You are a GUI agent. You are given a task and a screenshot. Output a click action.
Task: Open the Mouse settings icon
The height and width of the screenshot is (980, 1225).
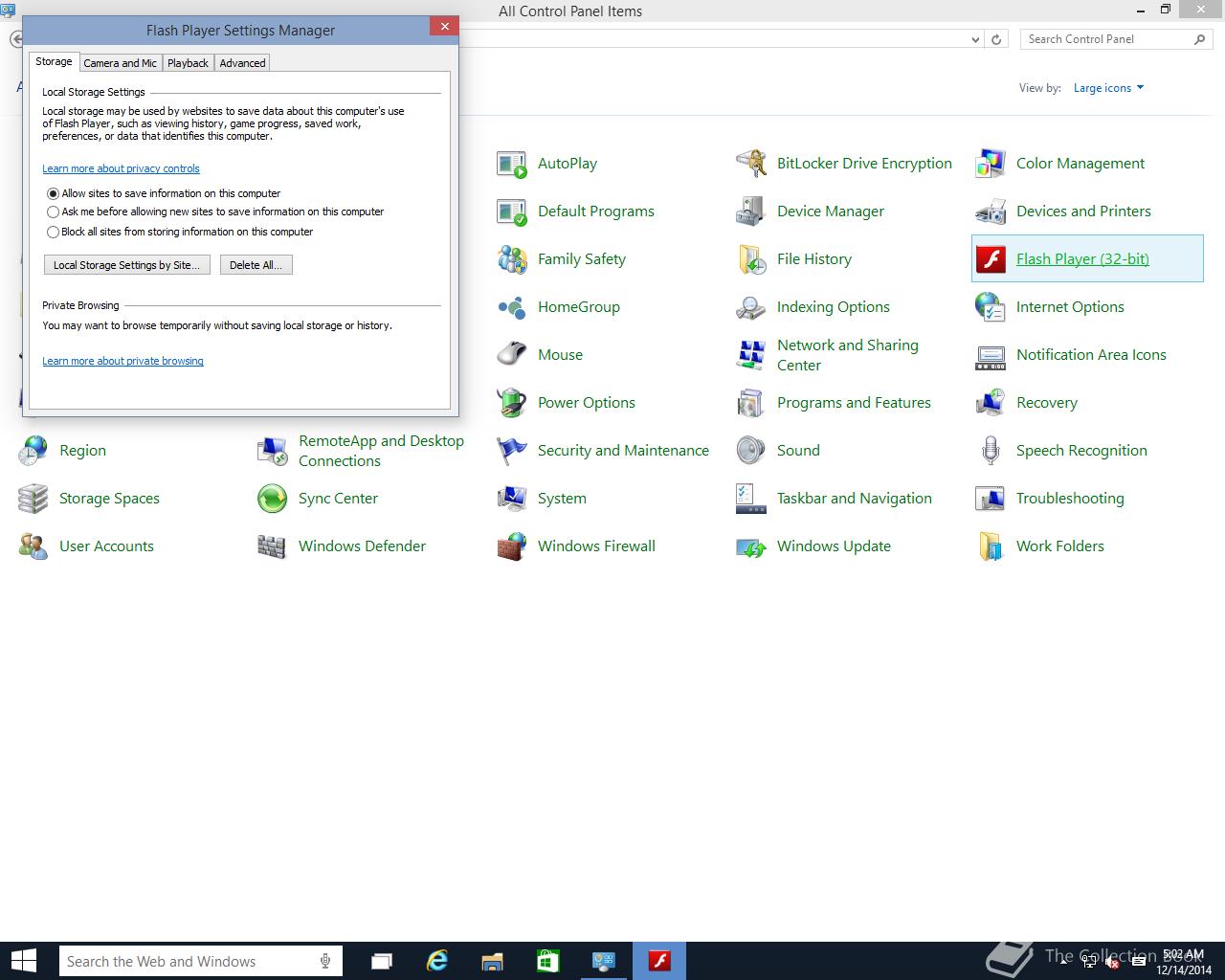[x=512, y=355]
